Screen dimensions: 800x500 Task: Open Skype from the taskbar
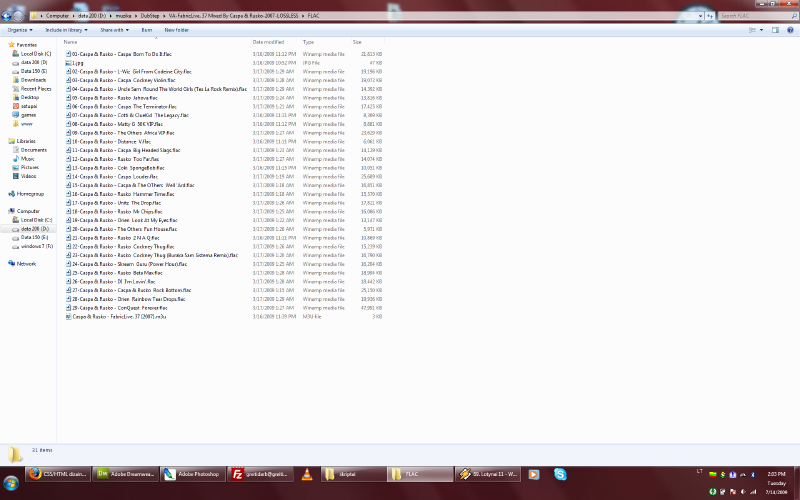click(560, 474)
